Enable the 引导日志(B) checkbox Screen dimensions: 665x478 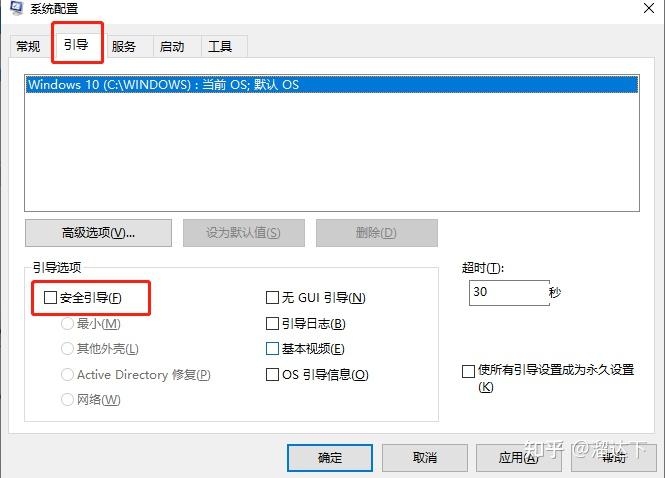(272, 324)
